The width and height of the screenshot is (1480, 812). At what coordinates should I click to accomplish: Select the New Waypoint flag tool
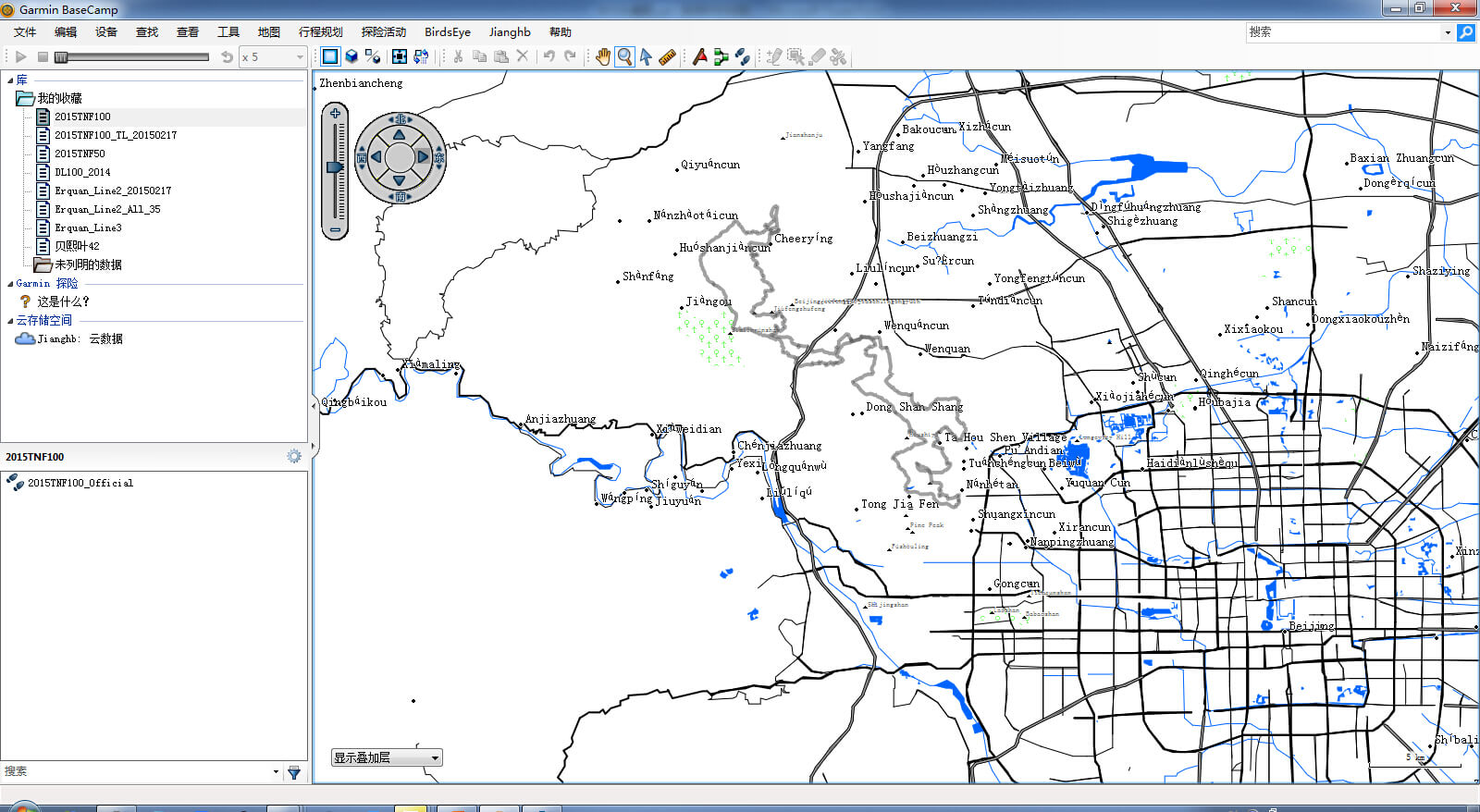point(699,56)
